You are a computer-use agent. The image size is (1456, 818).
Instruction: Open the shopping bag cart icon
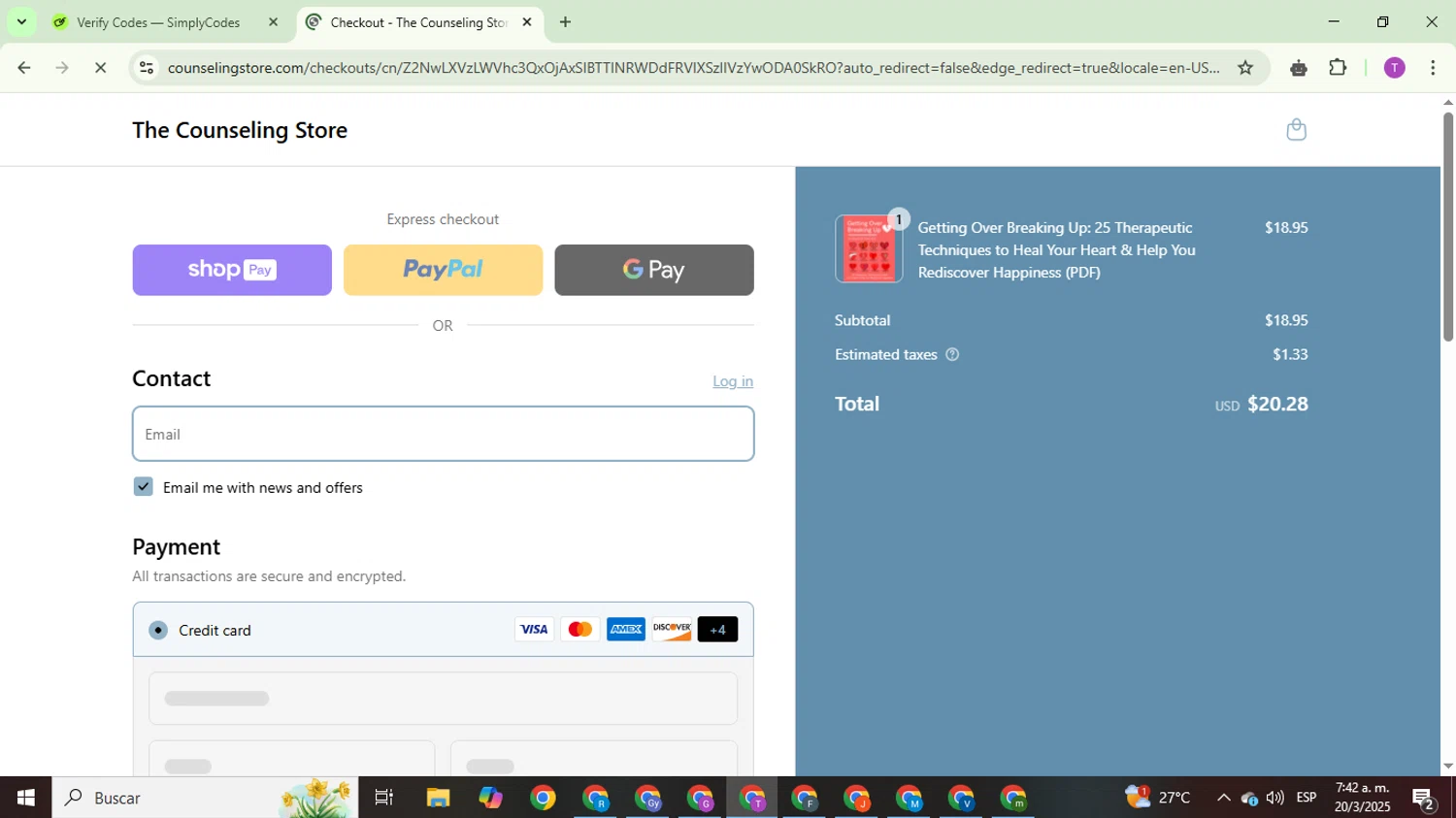(x=1296, y=129)
